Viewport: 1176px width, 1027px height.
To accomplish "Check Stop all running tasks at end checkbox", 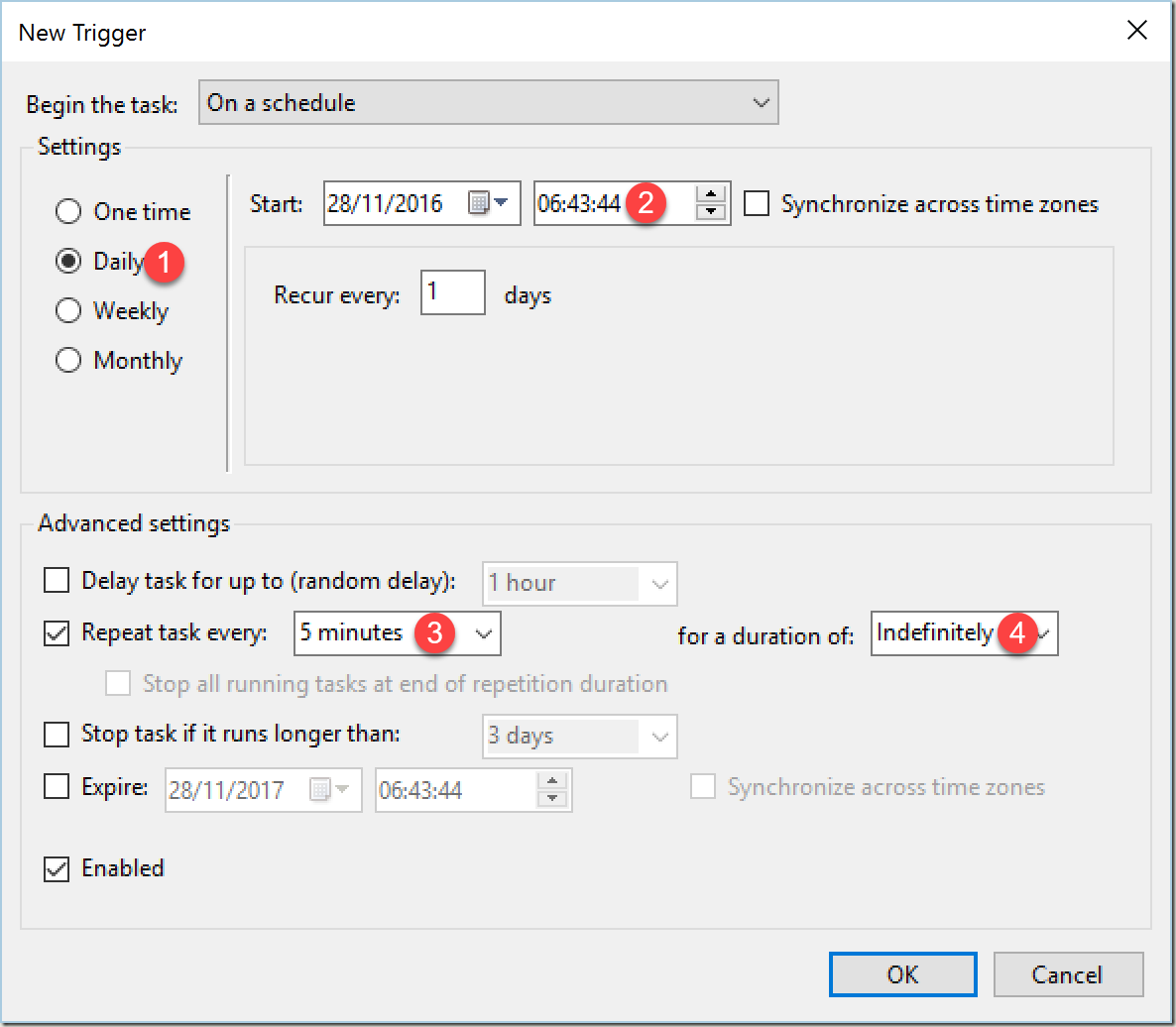I will click(x=118, y=684).
